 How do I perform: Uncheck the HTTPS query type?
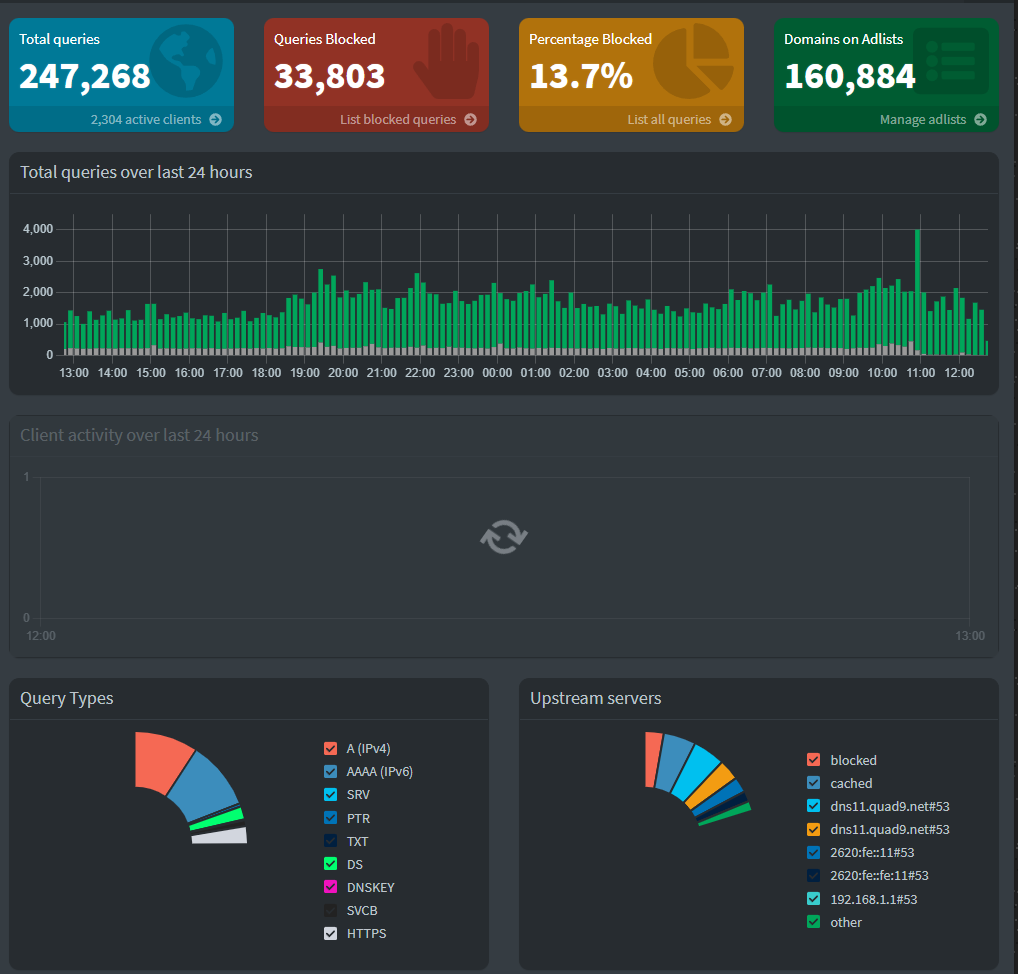(x=330, y=933)
